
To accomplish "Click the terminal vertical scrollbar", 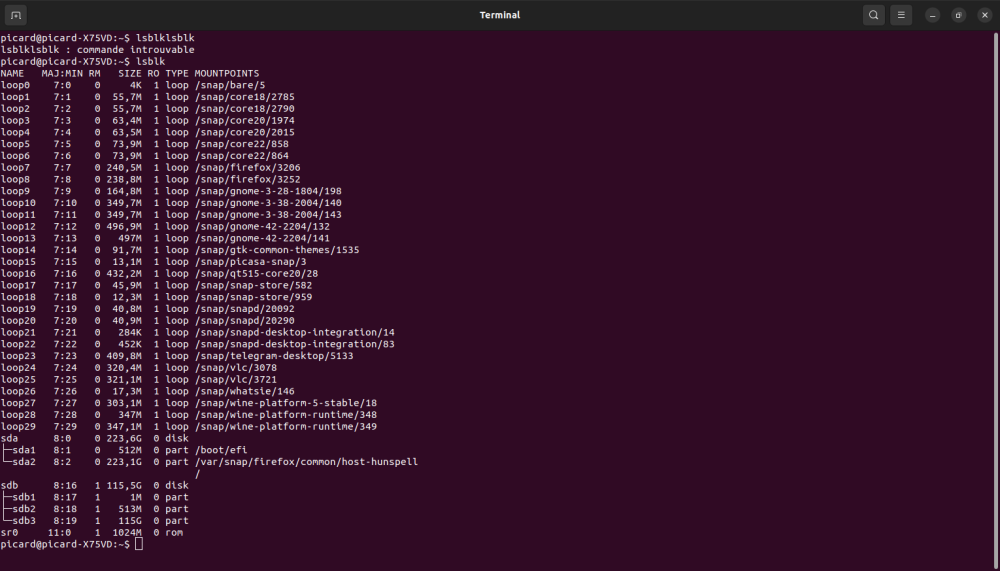I will pyautogui.click(x=996, y=300).
